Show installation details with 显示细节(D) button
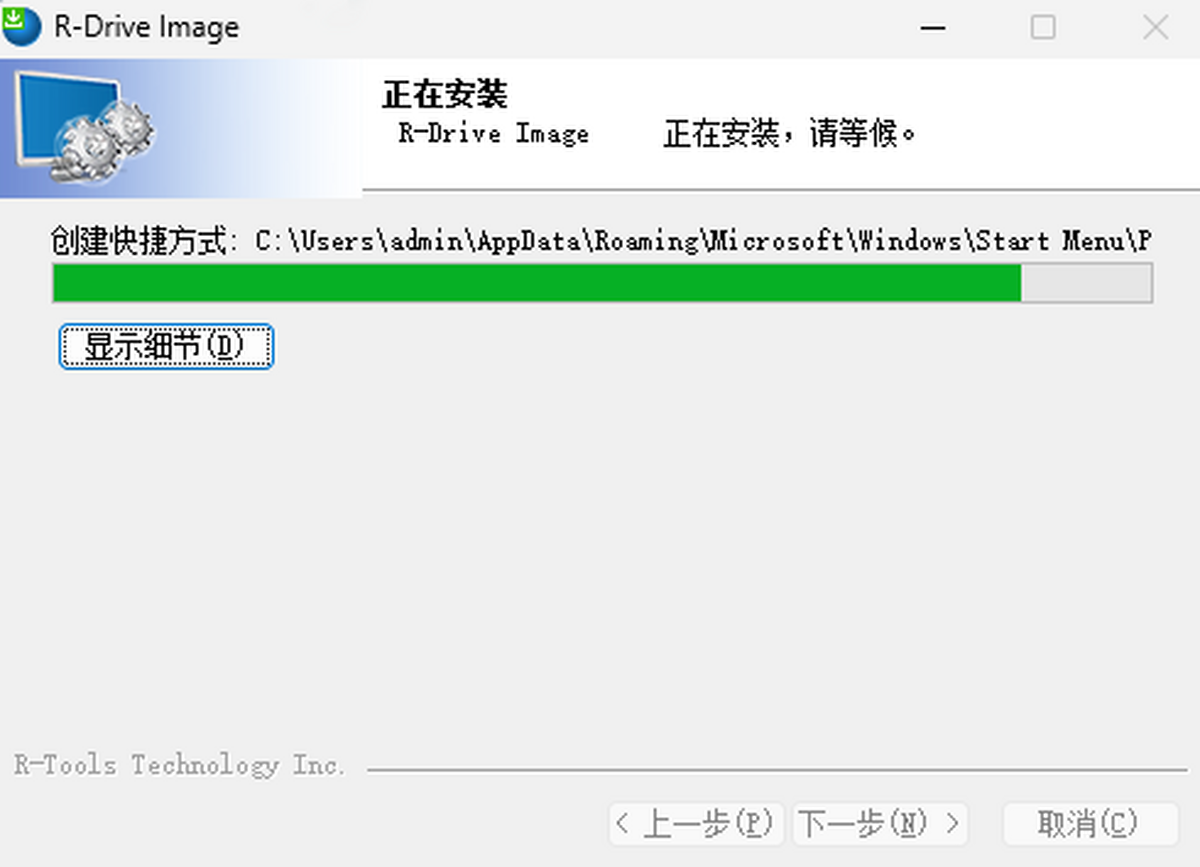The height and width of the screenshot is (867, 1200). [166, 347]
